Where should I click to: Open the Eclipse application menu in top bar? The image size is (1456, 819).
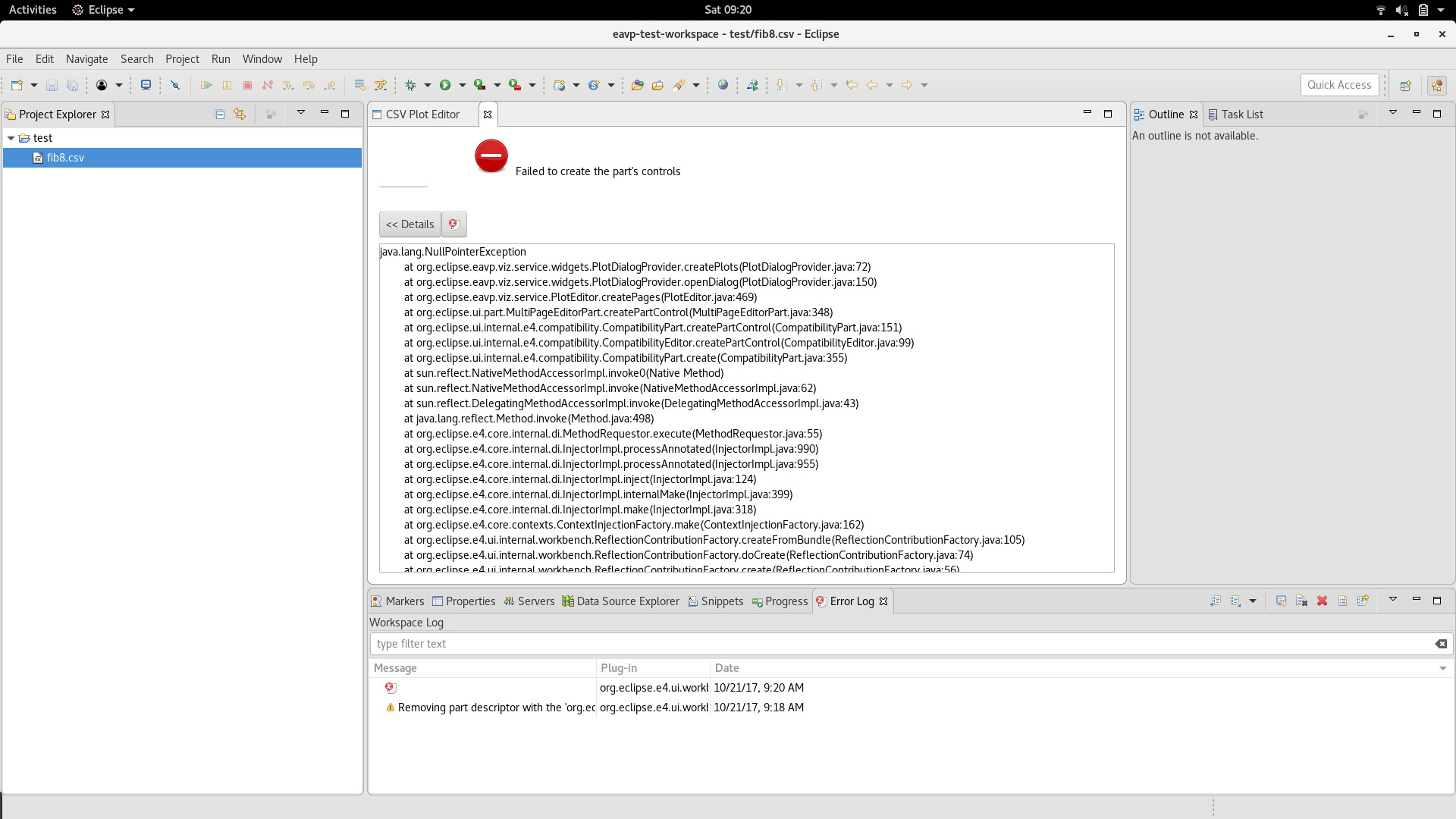[x=104, y=10]
